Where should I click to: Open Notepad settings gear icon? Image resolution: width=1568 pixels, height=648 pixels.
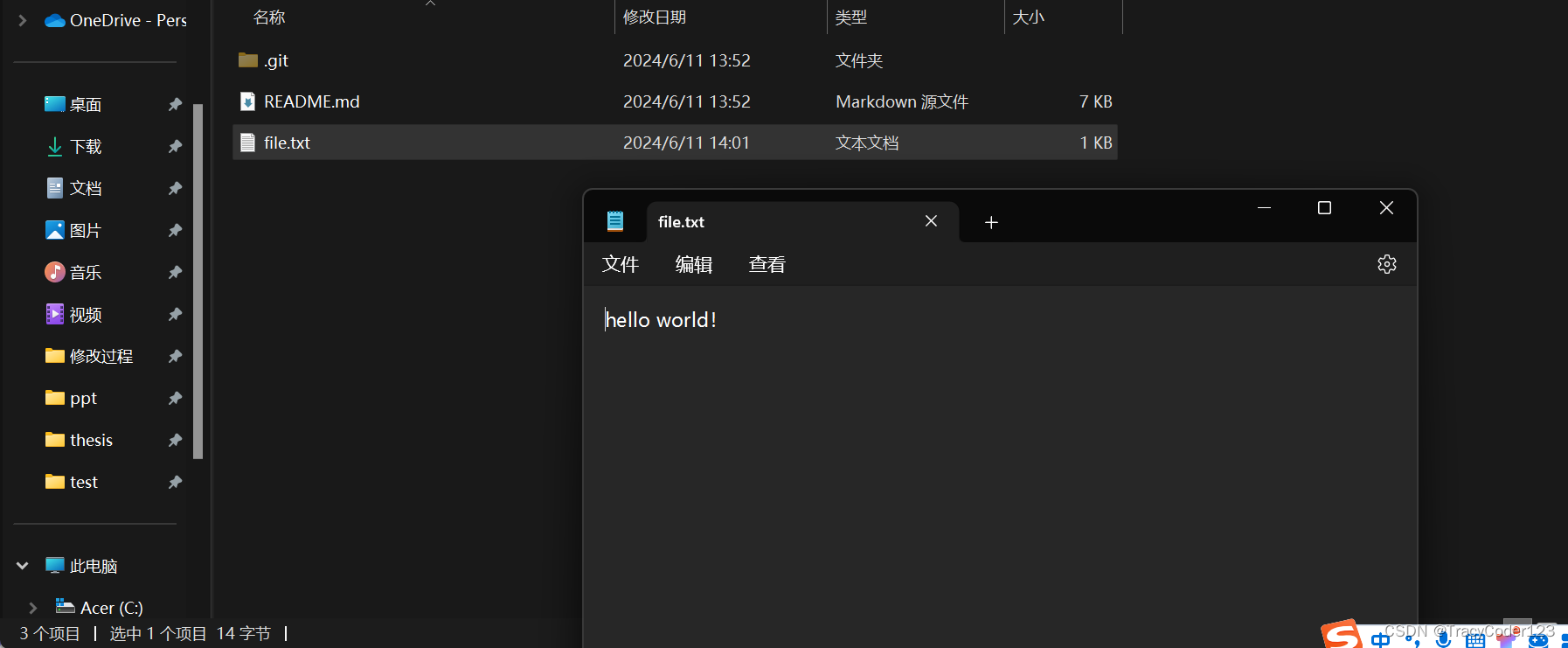coord(1386,264)
